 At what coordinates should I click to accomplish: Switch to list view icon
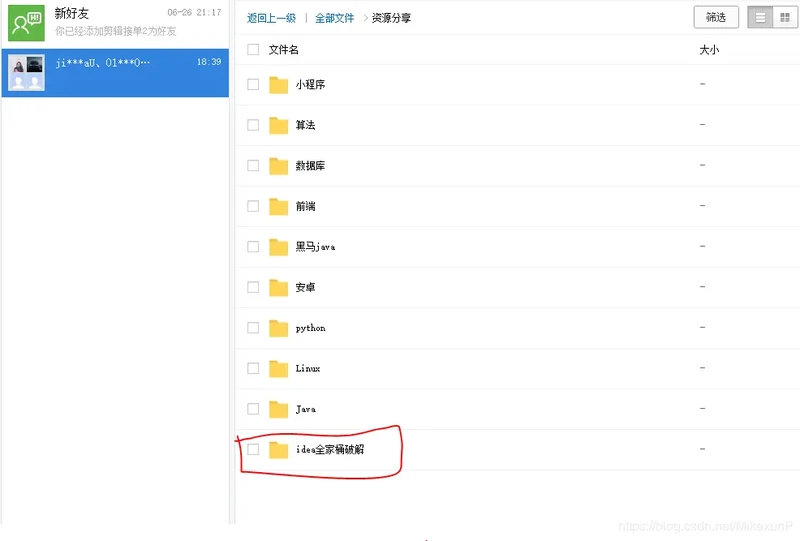pyautogui.click(x=760, y=18)
